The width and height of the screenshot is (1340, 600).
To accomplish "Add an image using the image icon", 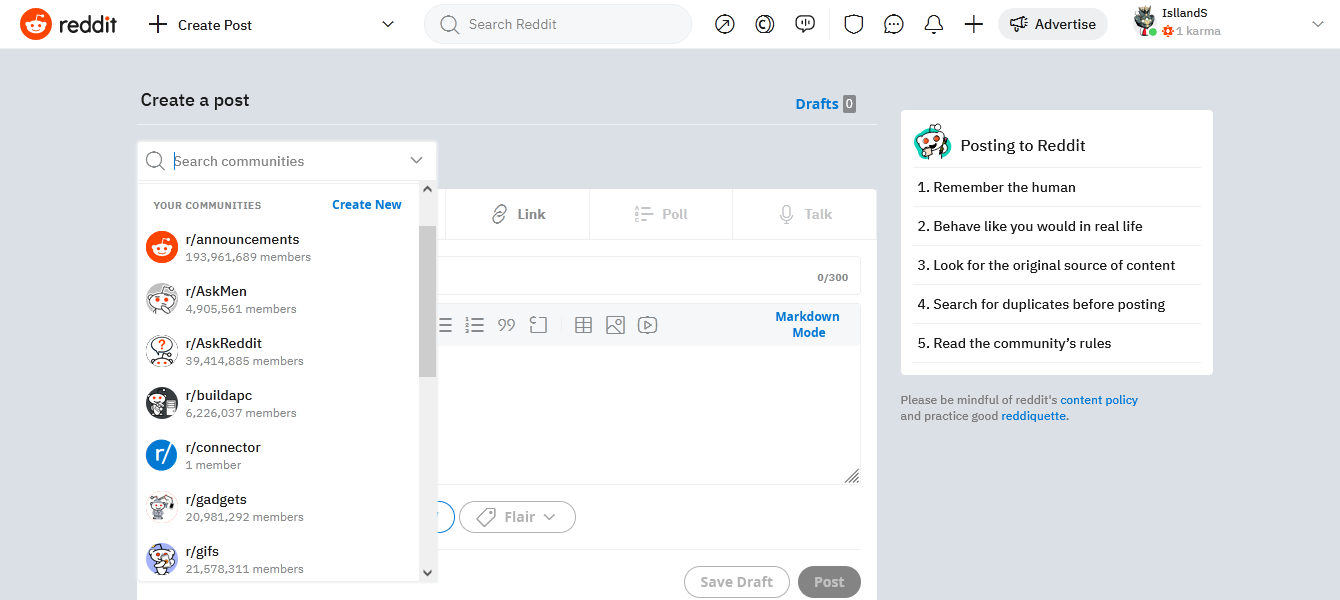I will point(615,325).
